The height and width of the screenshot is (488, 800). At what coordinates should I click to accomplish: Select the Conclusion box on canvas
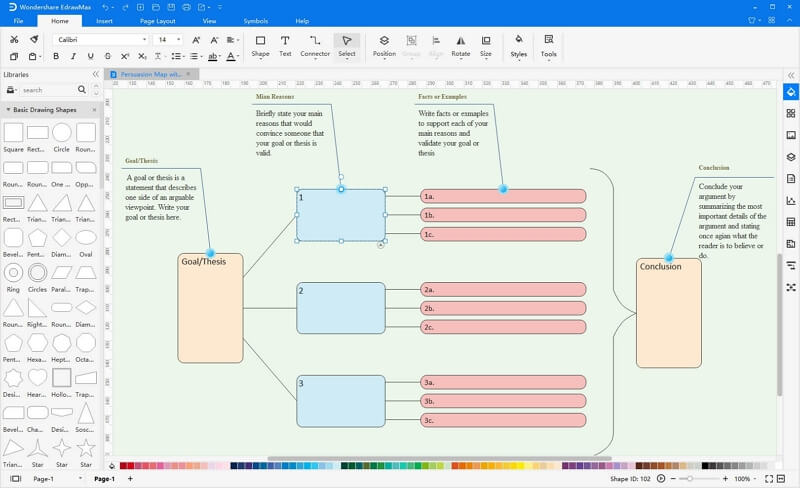pyautogui.click(x=669, y=313)
